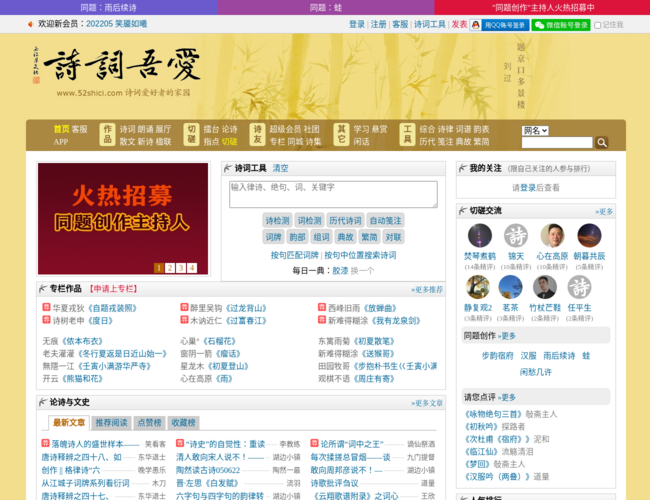The image size is (650, 500).
Task: Click the red icon beside 华夏戎狄《自题戎装照》
Action: pyautogui.click(x=46, y=308)
